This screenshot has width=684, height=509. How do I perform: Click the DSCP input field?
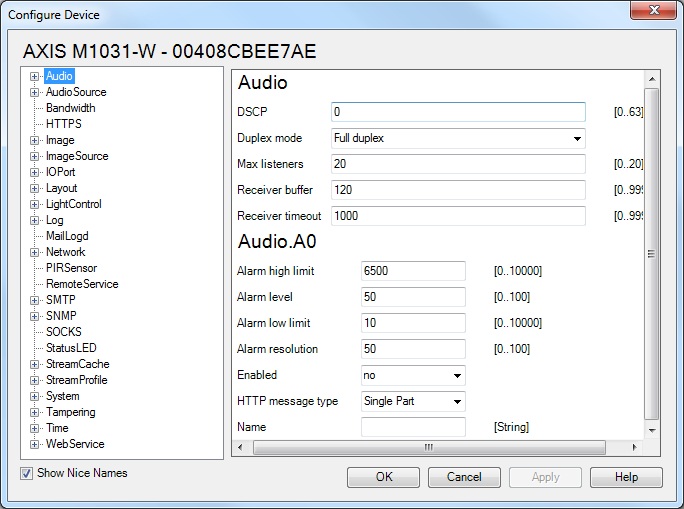click(458, 112)
